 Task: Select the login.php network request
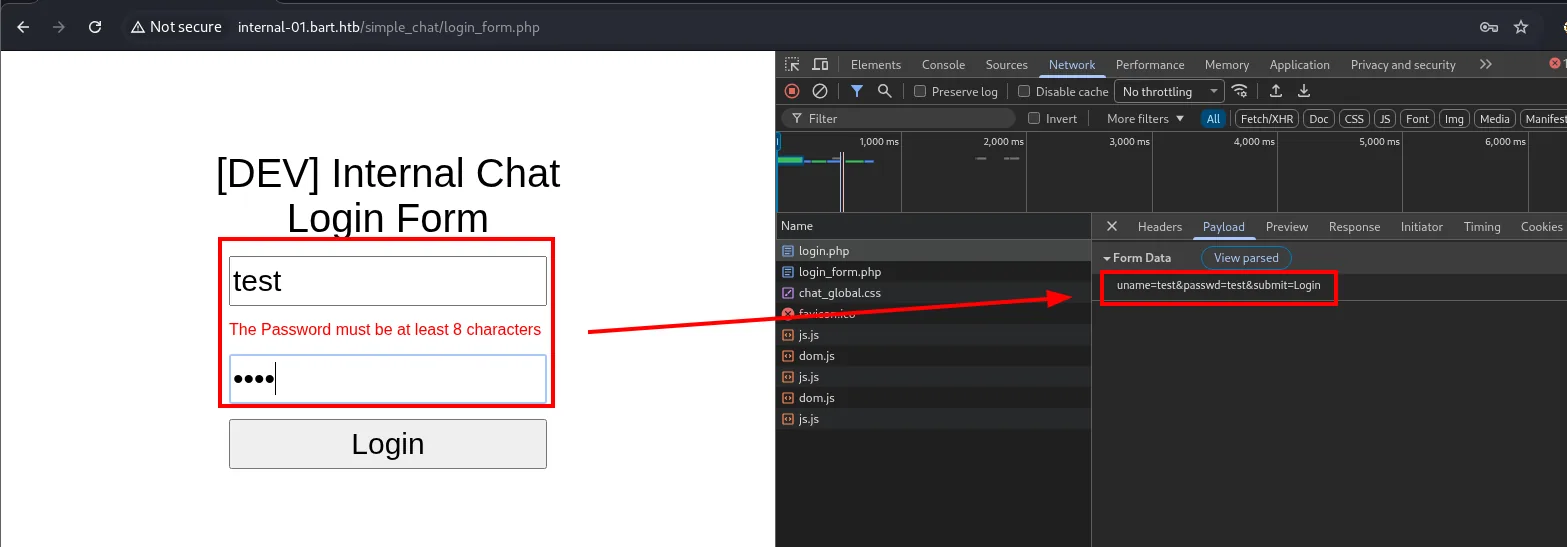tap(933, 251)
